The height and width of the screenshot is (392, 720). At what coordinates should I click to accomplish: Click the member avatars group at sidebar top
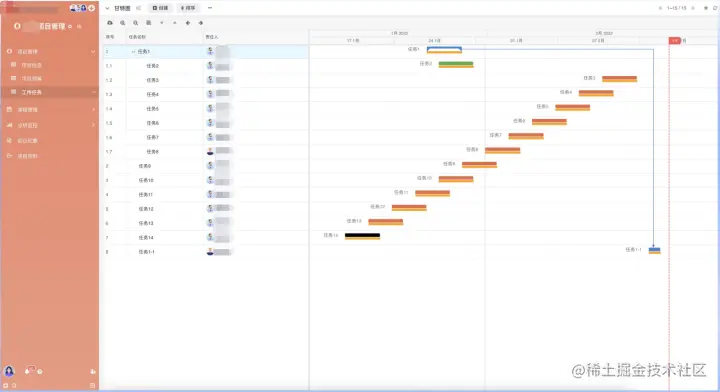(x=78, y=8)
